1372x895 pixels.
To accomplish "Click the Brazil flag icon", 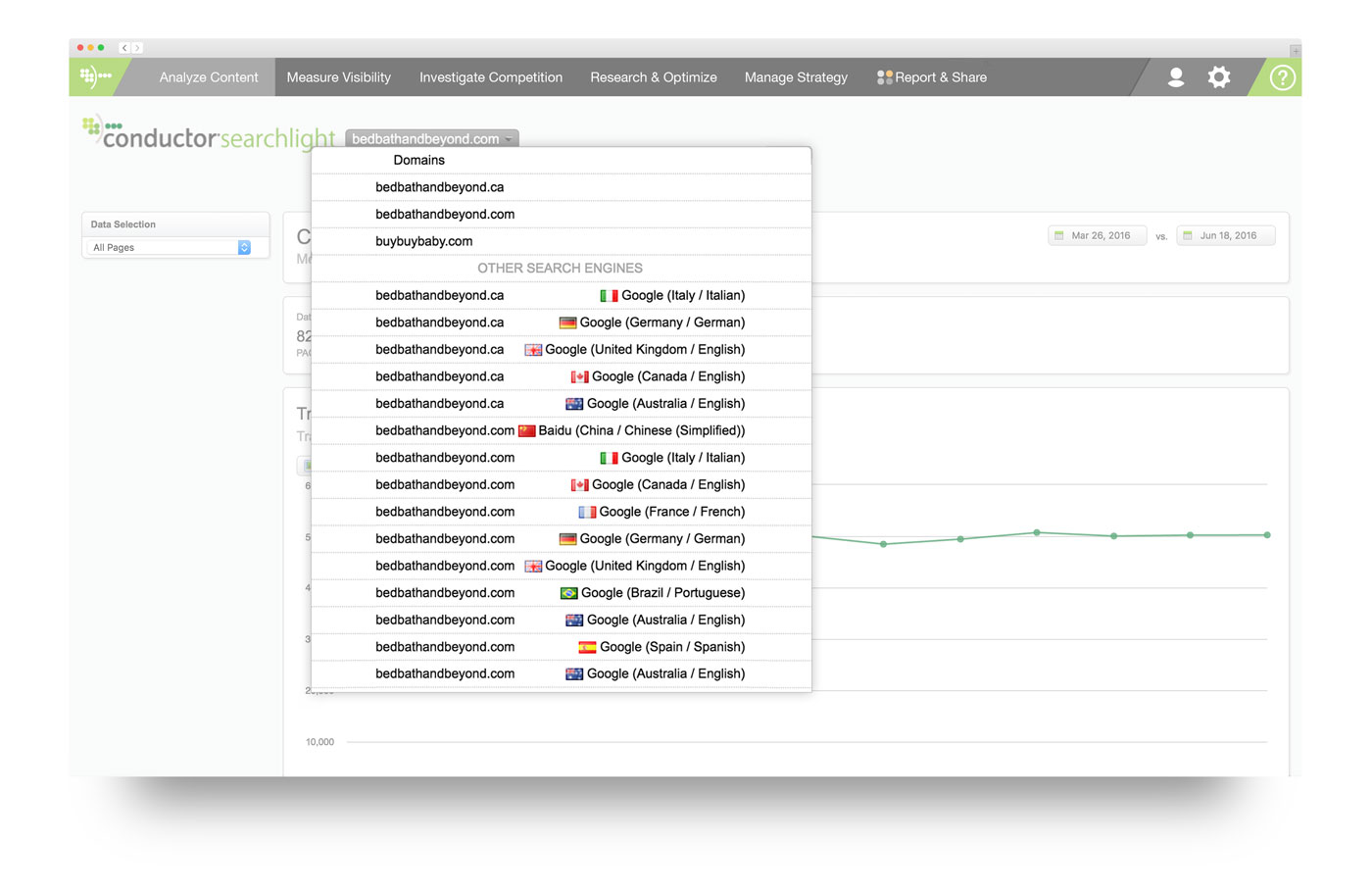I will pos(568,593).
